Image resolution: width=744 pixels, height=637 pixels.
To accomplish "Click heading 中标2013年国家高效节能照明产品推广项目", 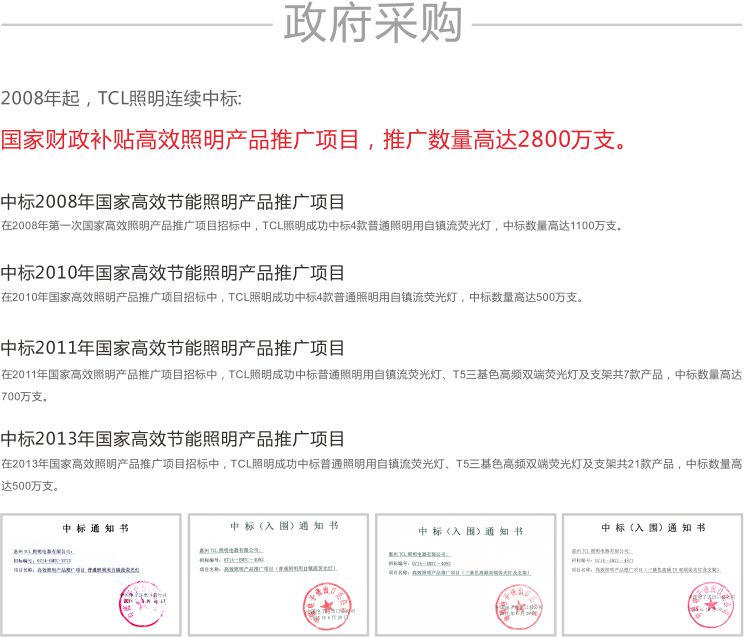I will pyautogui.click(x=173, y=439).
